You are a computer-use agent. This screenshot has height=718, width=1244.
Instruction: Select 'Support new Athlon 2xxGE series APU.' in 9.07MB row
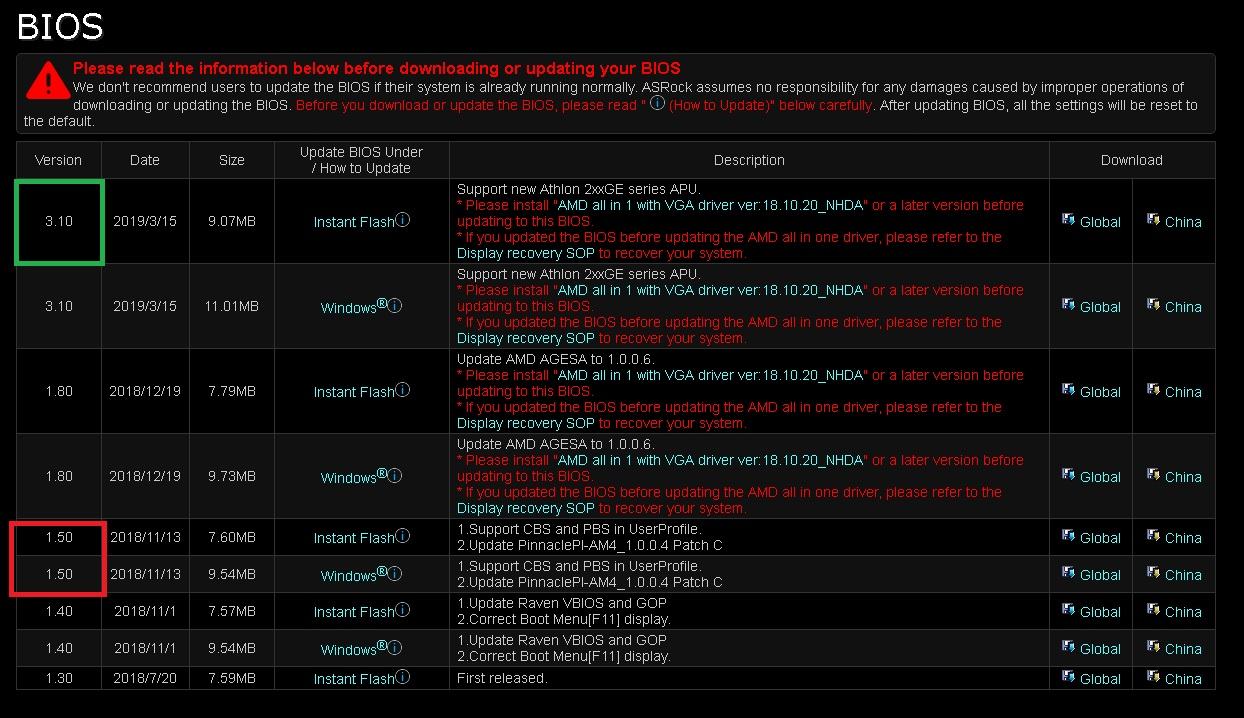[x=579, y=189]
